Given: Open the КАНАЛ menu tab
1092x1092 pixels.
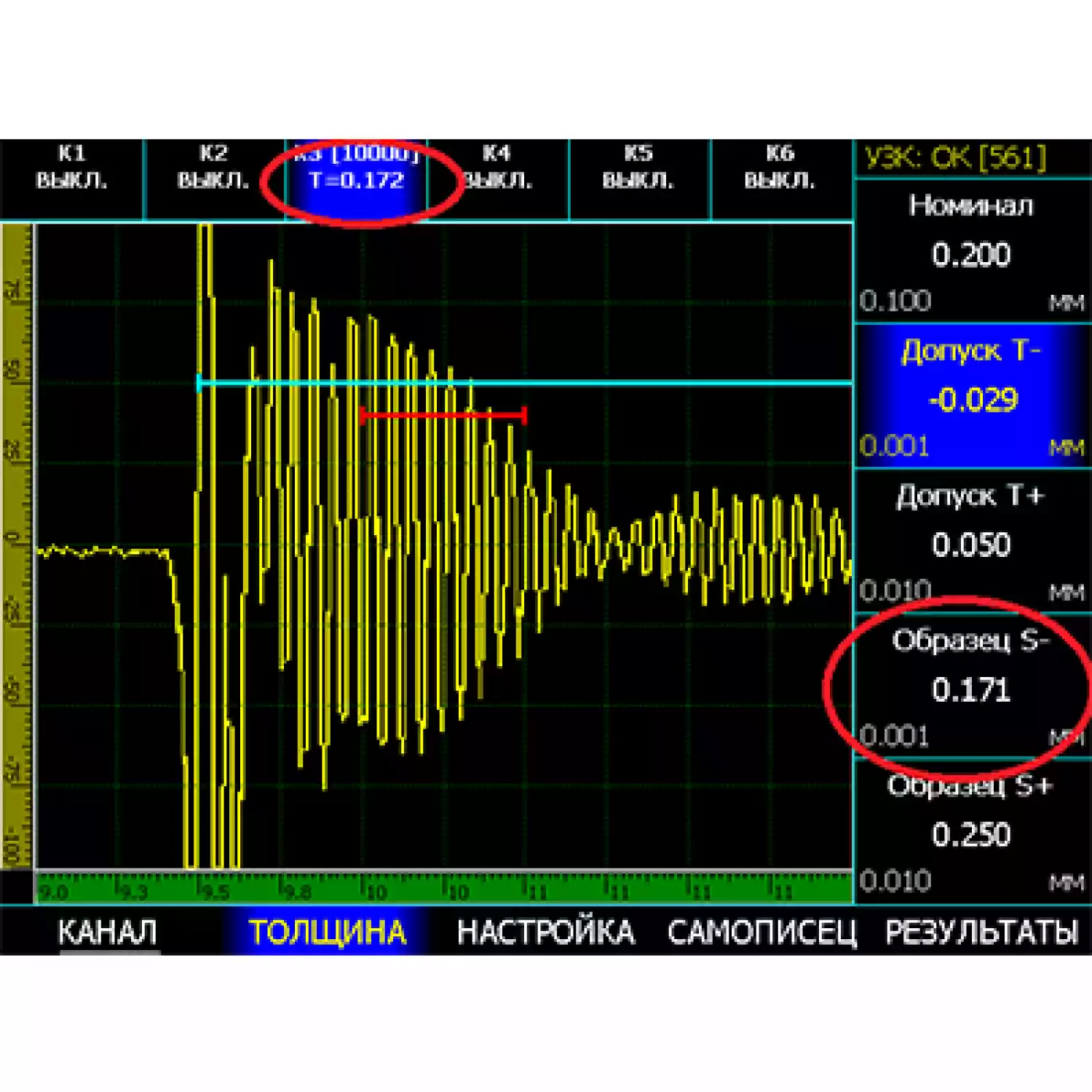Looking at the screenshot, I should pos(107,932).
